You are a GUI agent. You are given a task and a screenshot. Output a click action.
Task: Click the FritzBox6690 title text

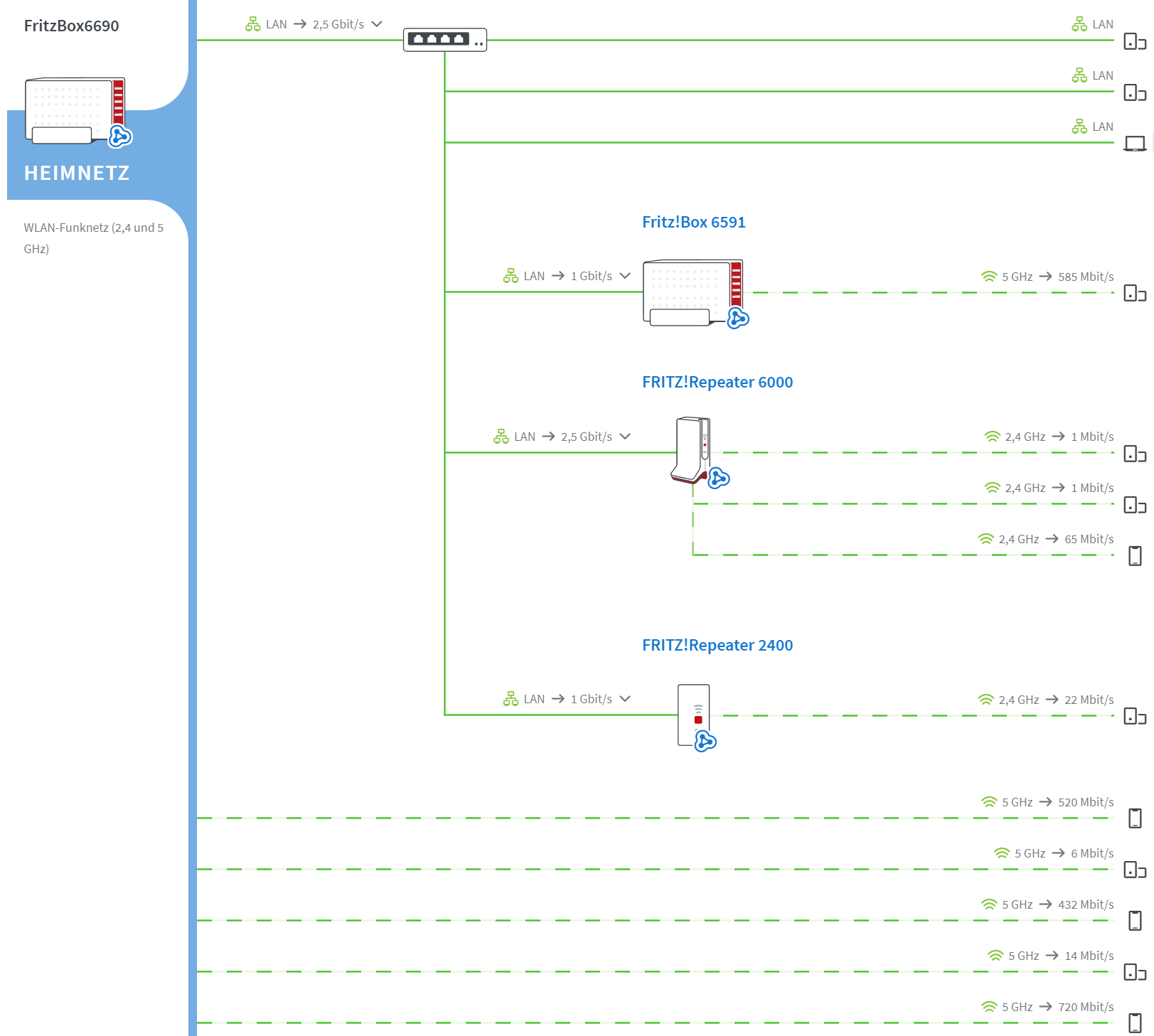click(x=71, y=26)
